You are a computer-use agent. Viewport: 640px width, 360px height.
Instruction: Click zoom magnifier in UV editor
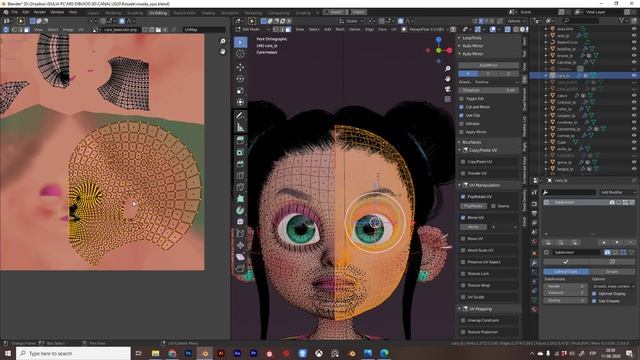[222, 41]
